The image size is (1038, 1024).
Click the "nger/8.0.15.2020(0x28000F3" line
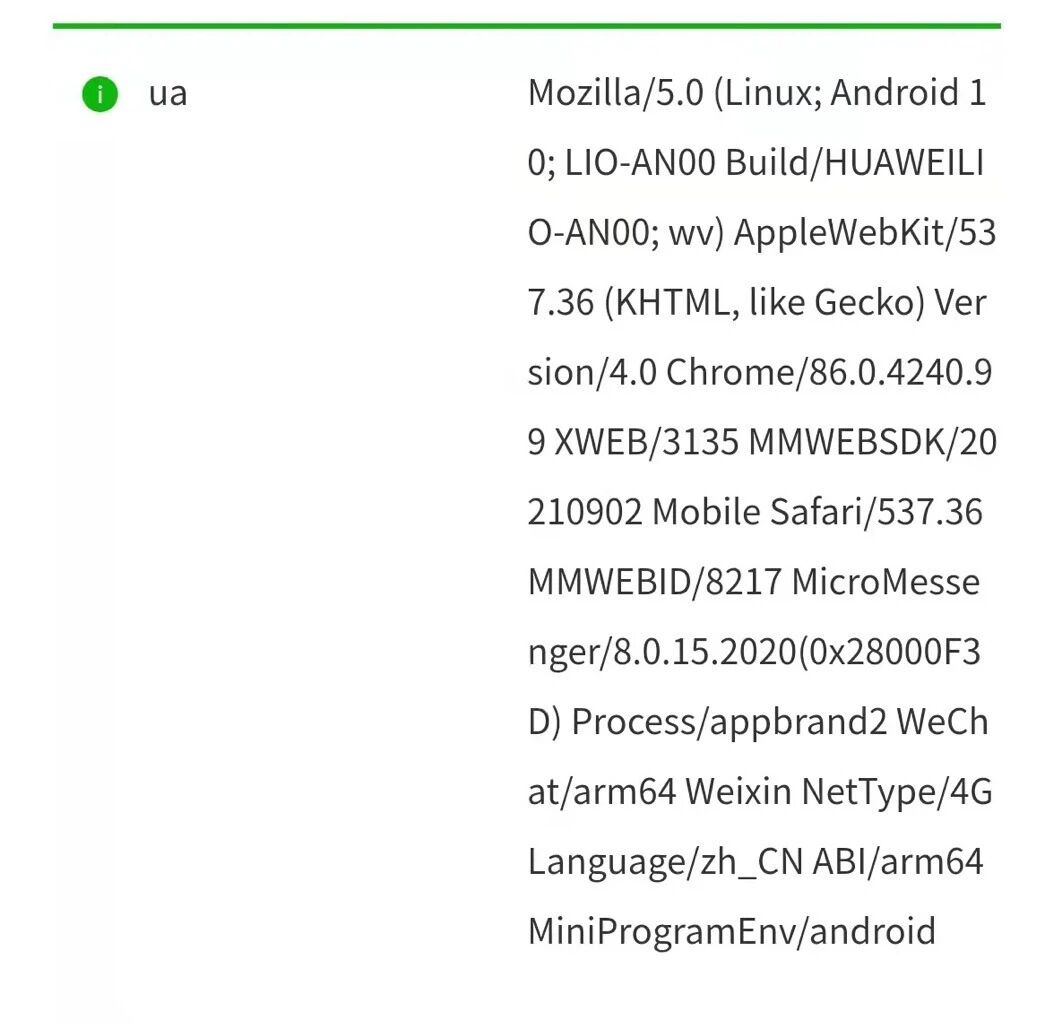[x=754, y=652]
